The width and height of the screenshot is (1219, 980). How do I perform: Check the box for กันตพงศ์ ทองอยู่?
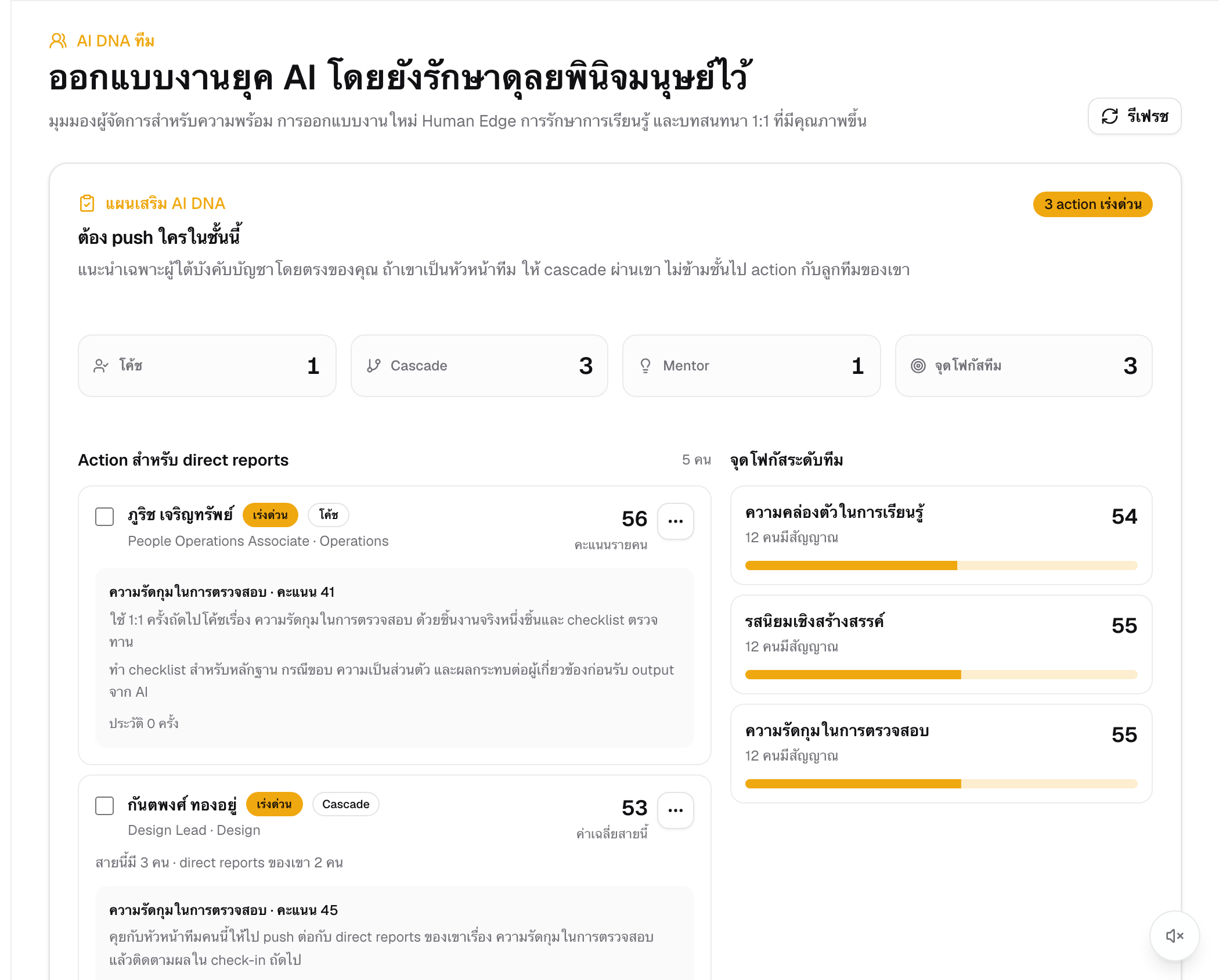click(x=104, y=805)
